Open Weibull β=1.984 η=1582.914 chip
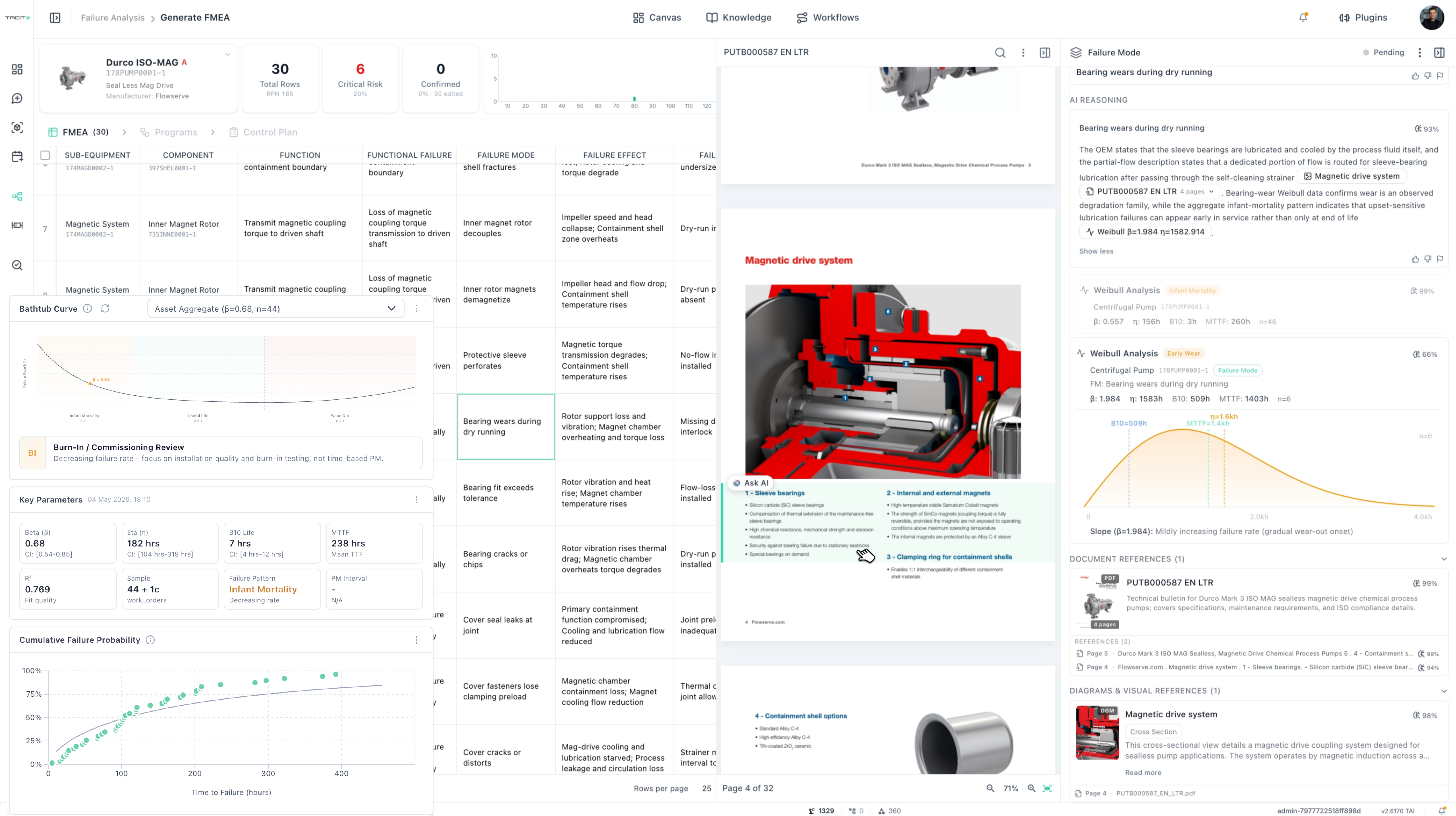The height and width of the screenshot is (816, 1456). [x=1145, y=232]
